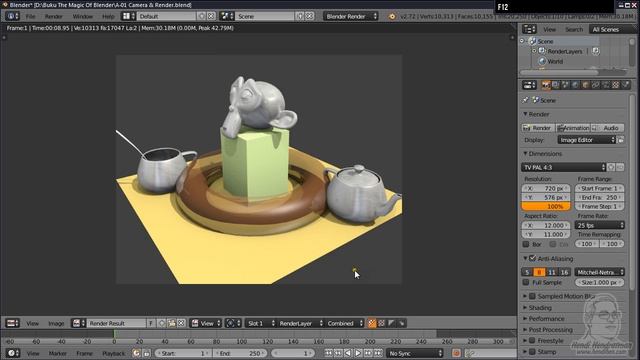Open the 25 fps frame rate dropdown
Viewport: 640px width, 360px height.
click(x=600, y=225)
